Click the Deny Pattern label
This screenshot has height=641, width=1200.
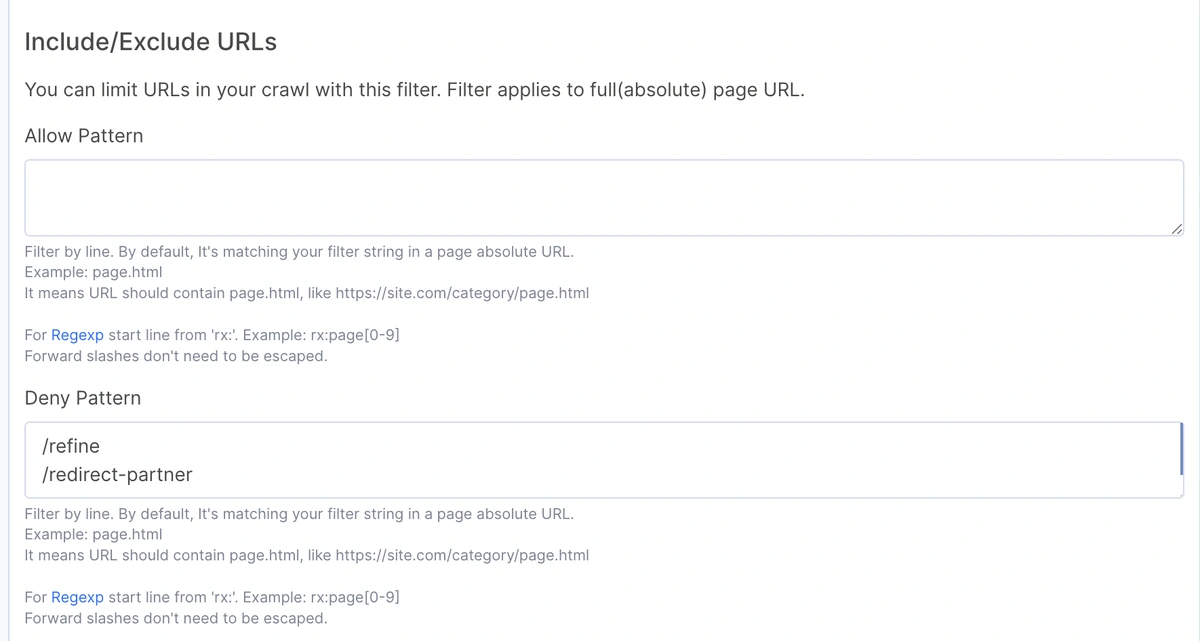point(83,398)
